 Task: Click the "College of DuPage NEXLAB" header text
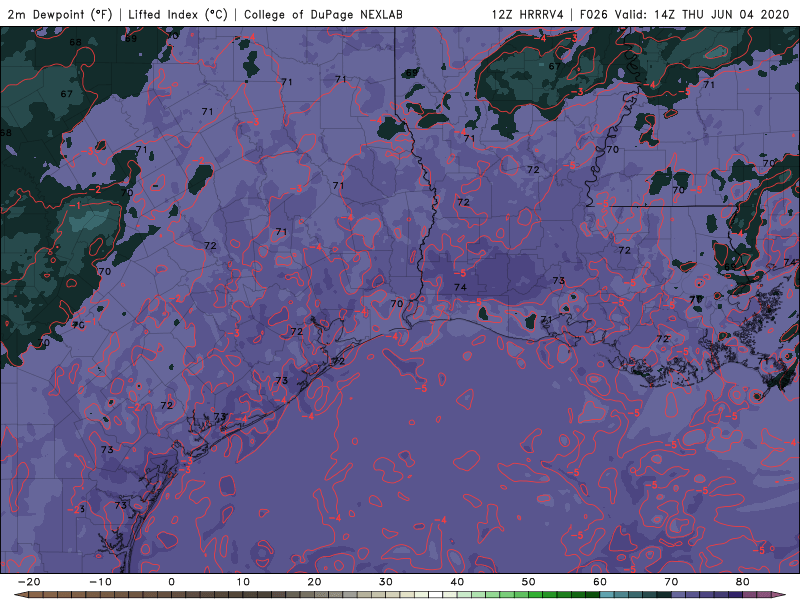pos(323,14)
